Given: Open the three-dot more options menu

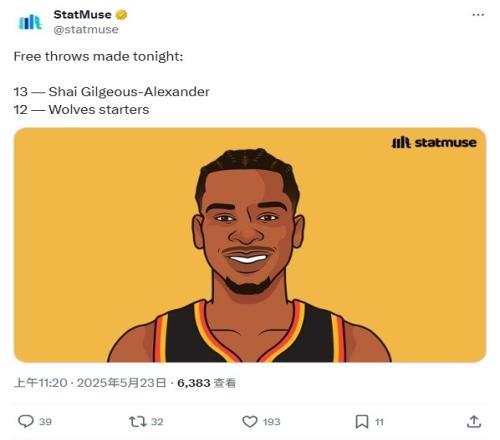Looking at the screenshot, I should (x=478, y=15).
